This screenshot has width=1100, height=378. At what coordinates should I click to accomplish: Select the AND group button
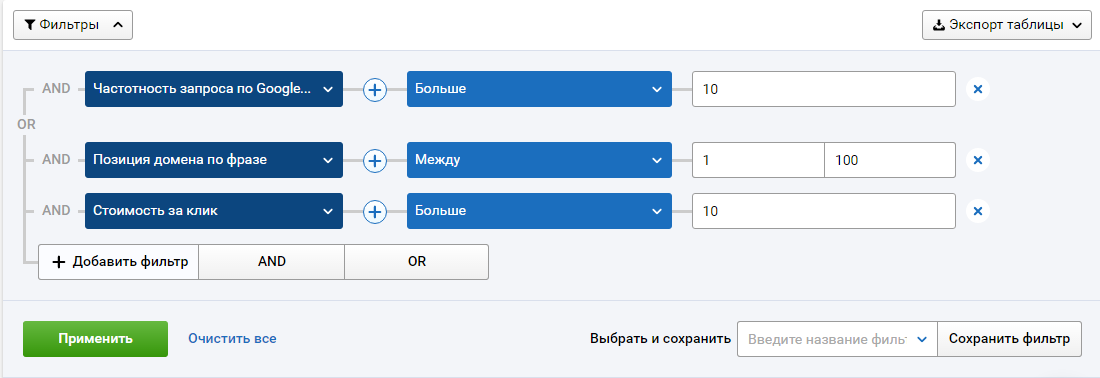pyautogui.click(x=271, y=262)
